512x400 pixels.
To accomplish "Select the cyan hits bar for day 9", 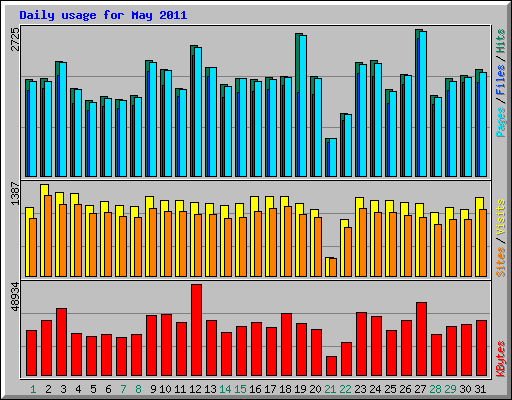I will point(153,119).
